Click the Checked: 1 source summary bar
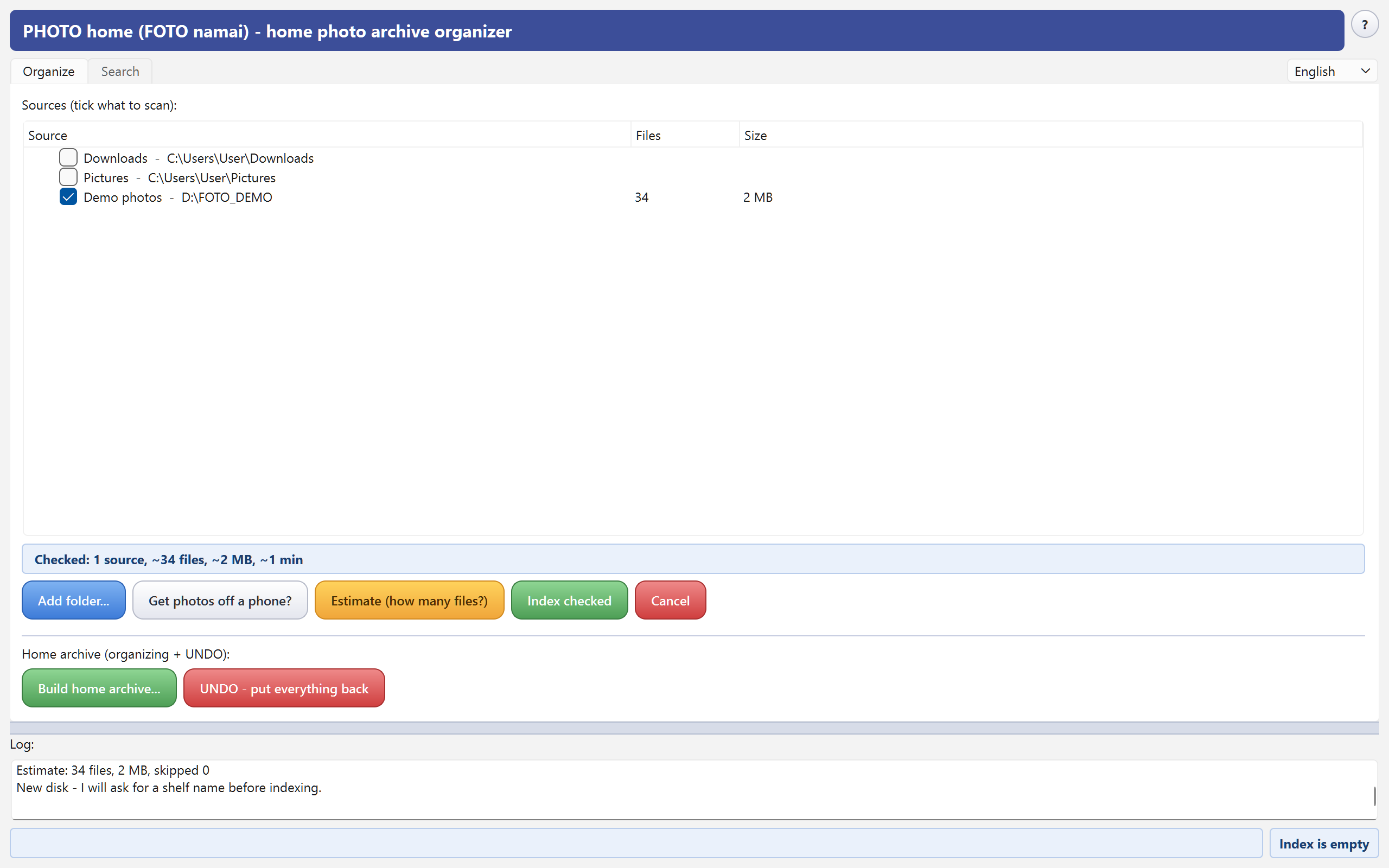 tap(693, 559)
